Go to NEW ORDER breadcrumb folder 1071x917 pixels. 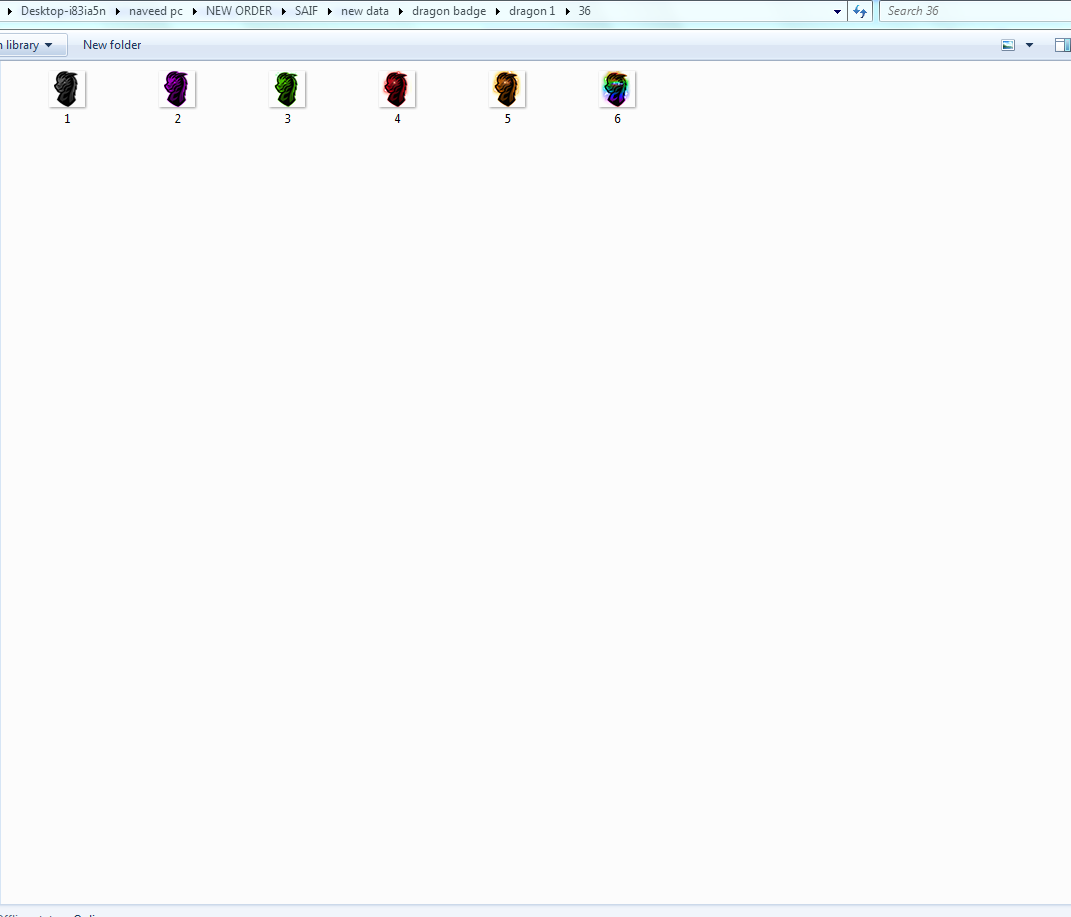click(x=239, y=11)
